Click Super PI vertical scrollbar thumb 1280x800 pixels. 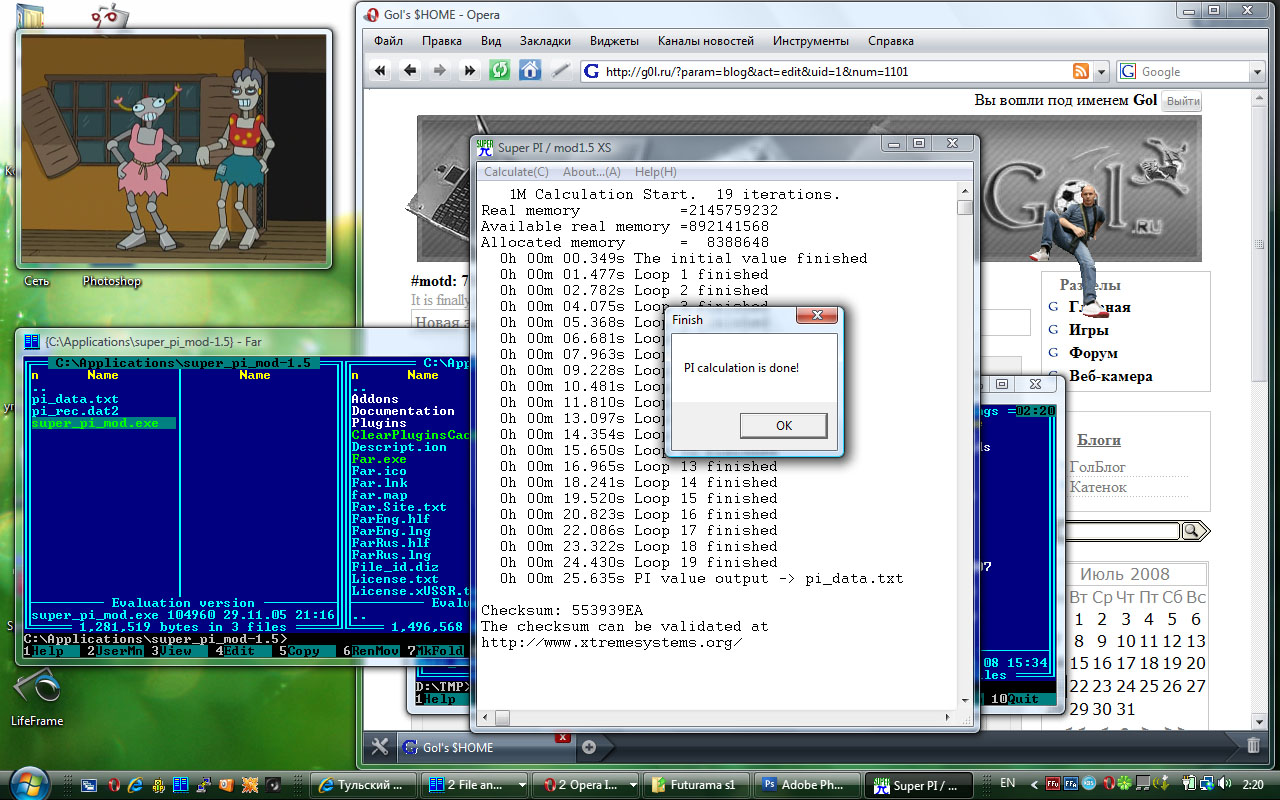964,208
